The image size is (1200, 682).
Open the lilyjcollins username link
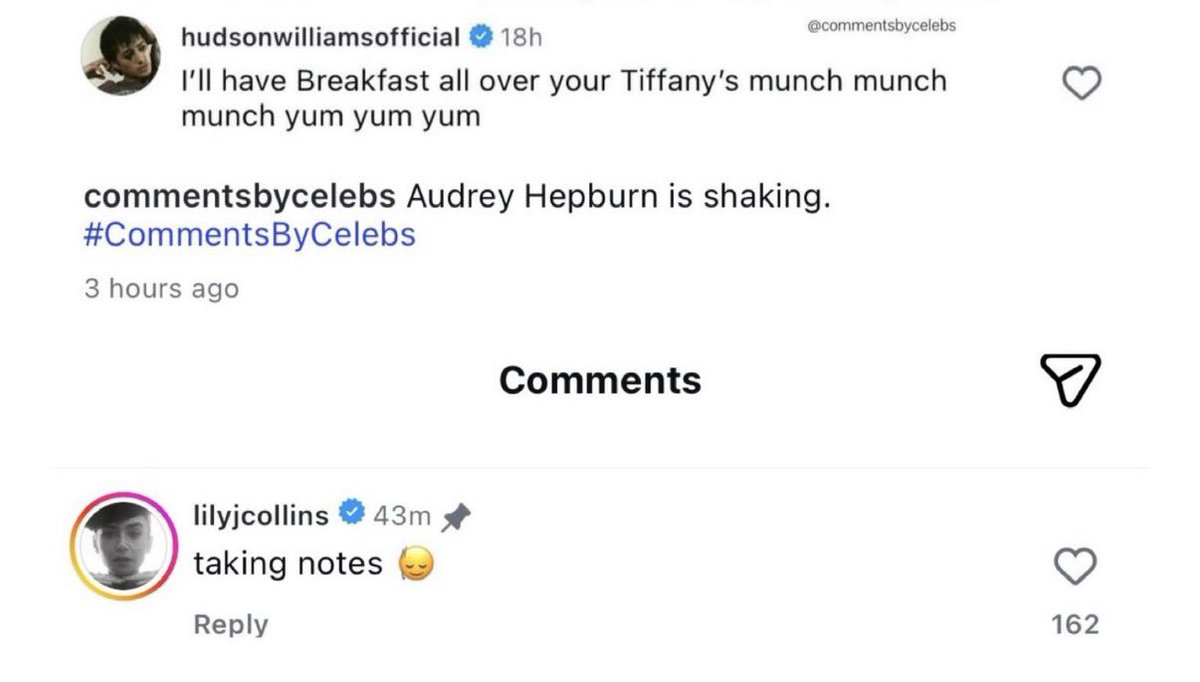pyautogui.click(x=261, y=516)
